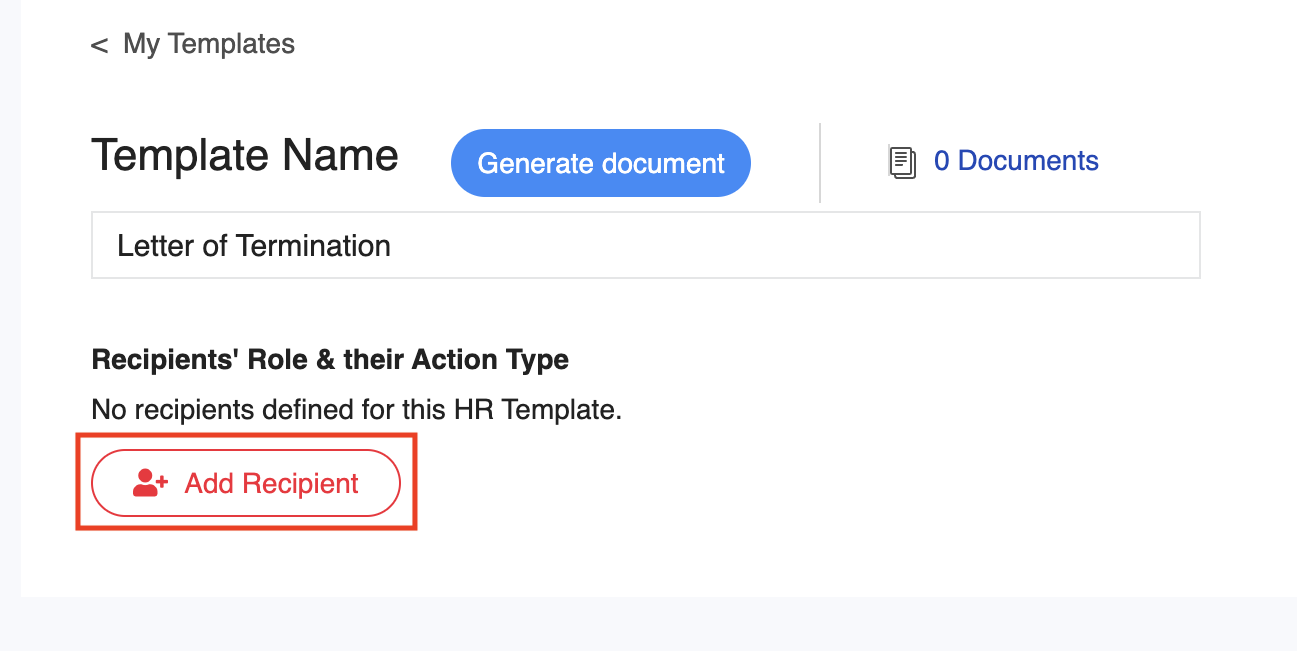This screenshot has height=651, width=1297.
Task: Click the Add Recipient button
Action: (246, 483)
